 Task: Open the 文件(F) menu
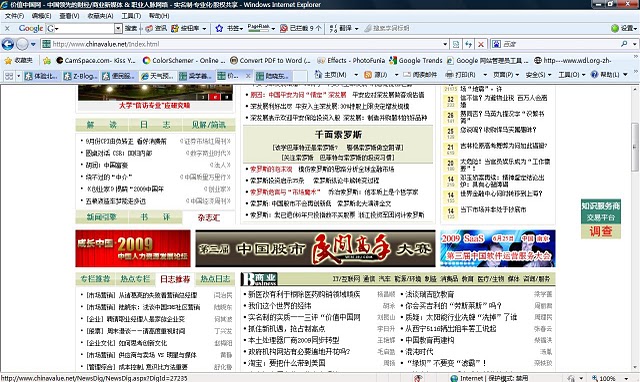point(14,16)
